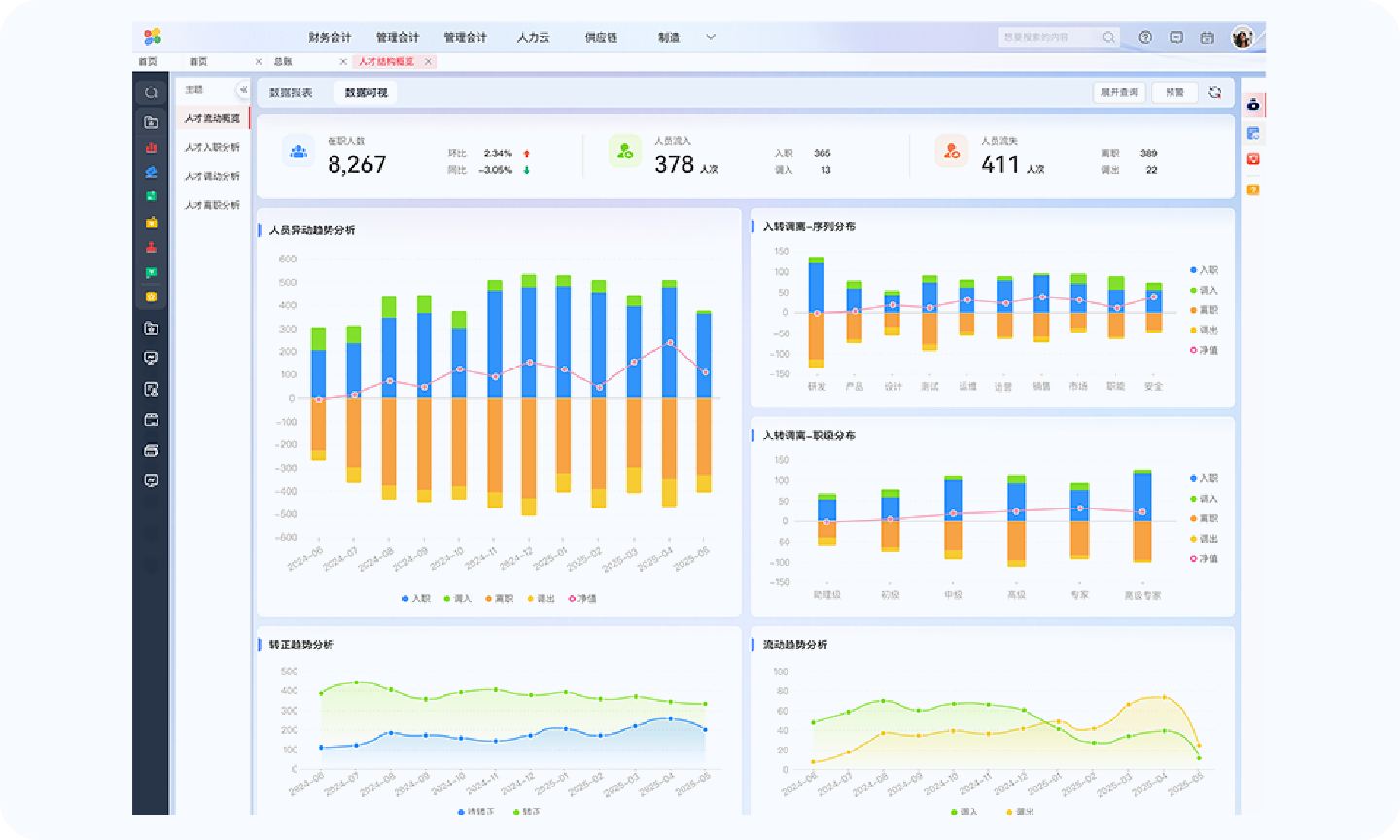
Task: Toggle 入职 legend in 人员异动趋势分析 chart
Action: coord(416,598)
